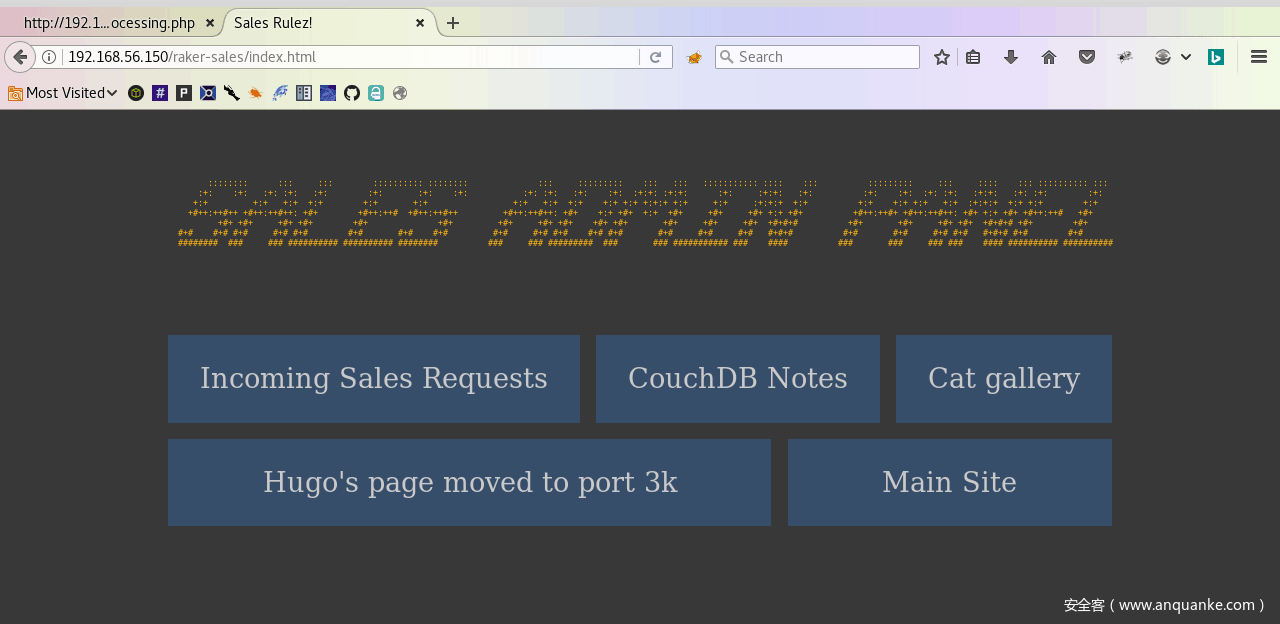
Task: Expand the Most Visited bookmarks folder
Action: 63,93
